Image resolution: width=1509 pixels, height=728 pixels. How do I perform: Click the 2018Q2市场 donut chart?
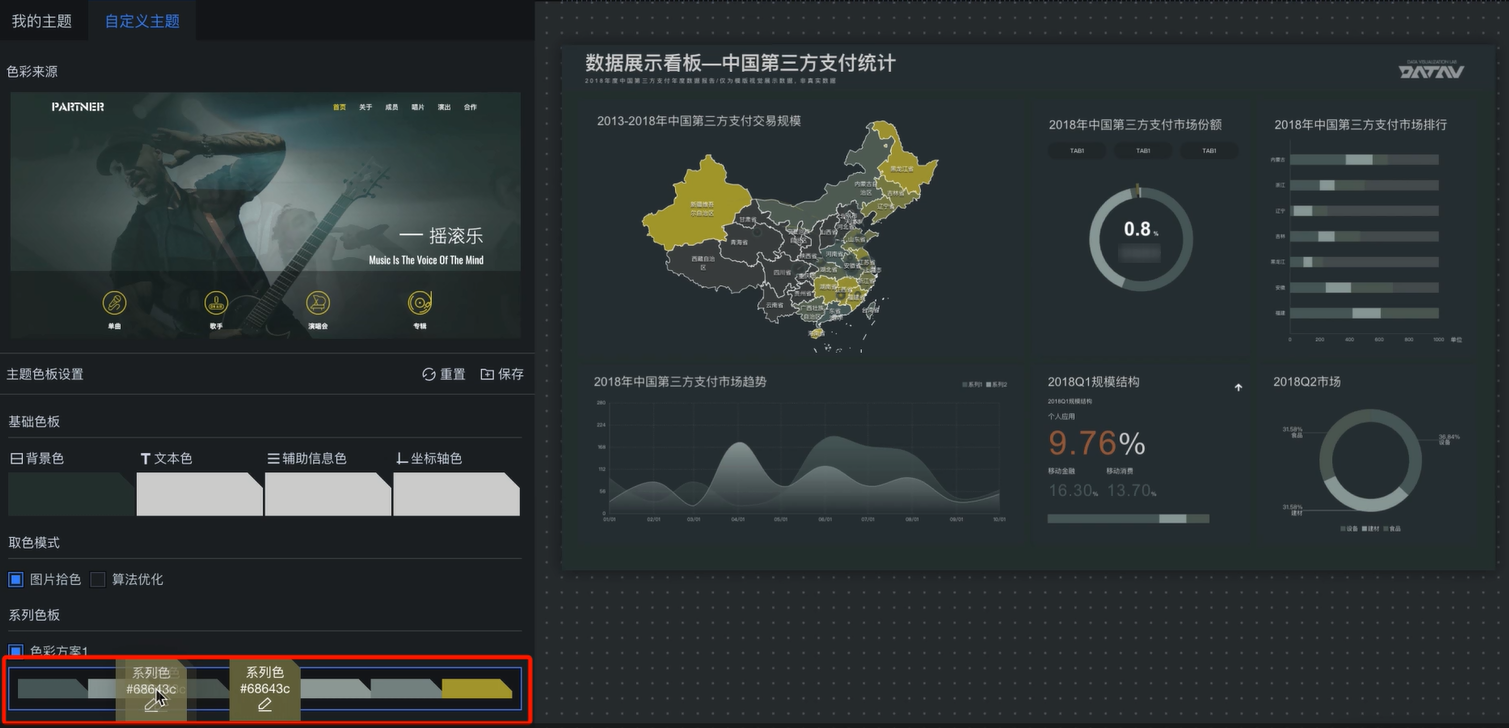(x=1370, y=461)
